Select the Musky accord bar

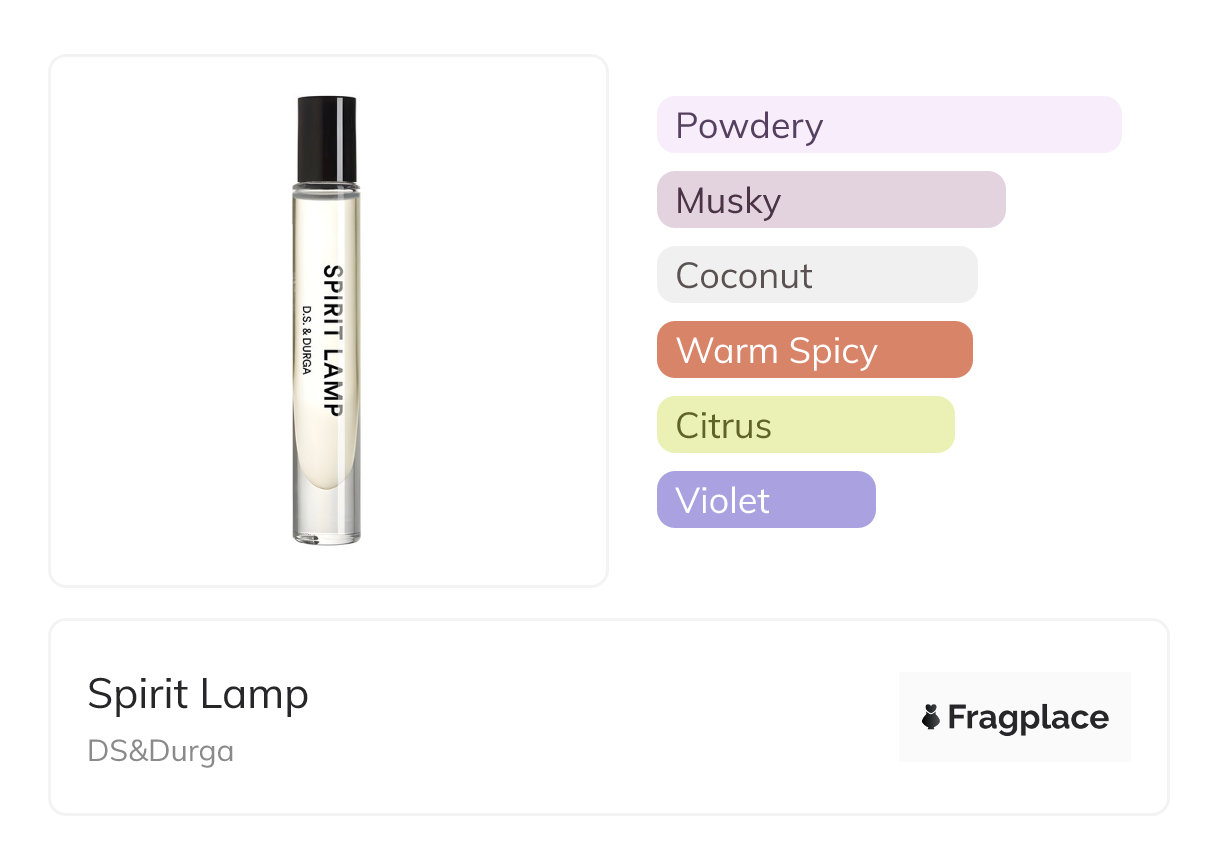[x=831, y=200]
